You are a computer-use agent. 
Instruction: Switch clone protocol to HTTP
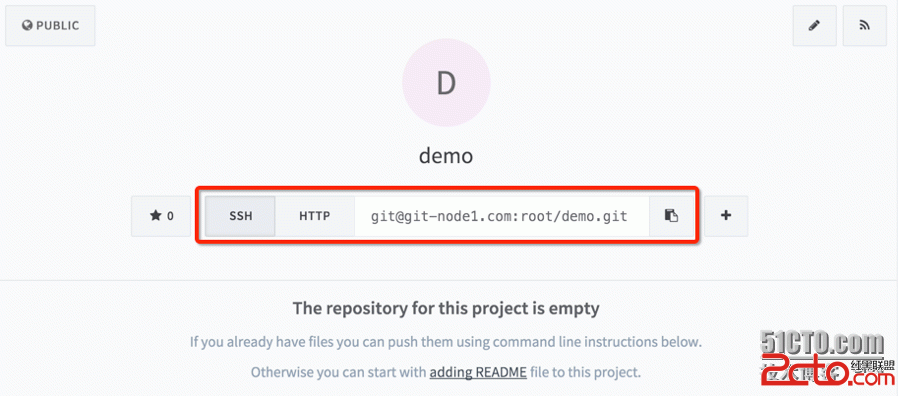pyautogui.click(x=314, y=216)
